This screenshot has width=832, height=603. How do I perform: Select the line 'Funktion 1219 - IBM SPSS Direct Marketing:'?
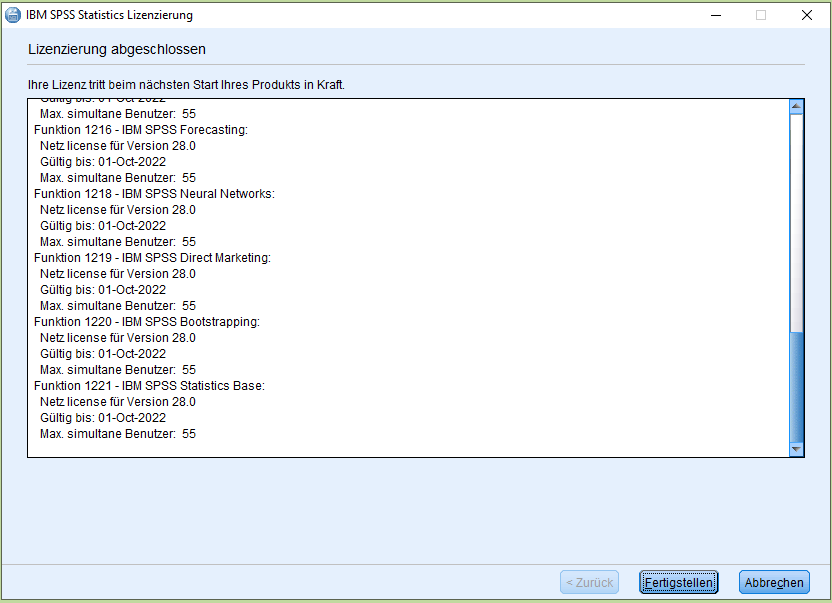(152, 257)
